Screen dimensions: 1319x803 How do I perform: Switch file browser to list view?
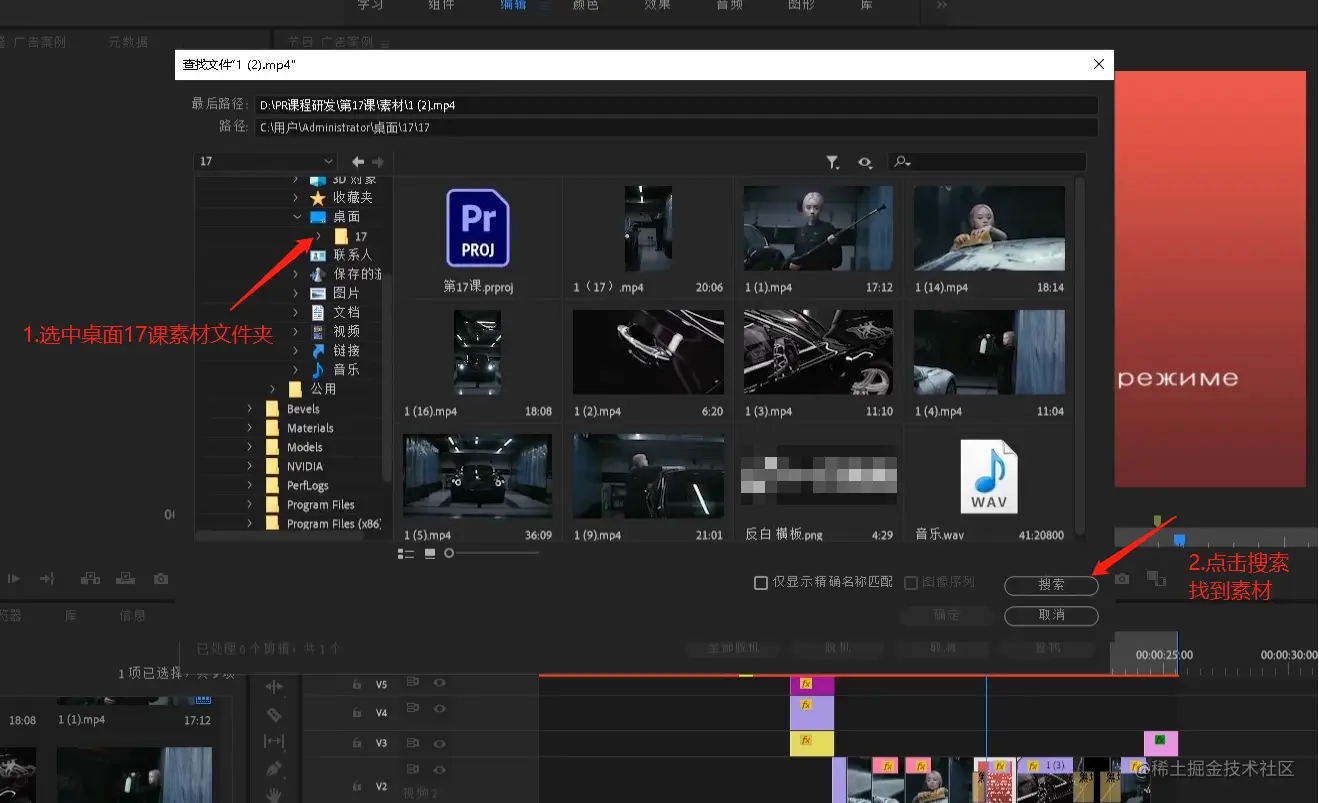click(x=405, y=553)
